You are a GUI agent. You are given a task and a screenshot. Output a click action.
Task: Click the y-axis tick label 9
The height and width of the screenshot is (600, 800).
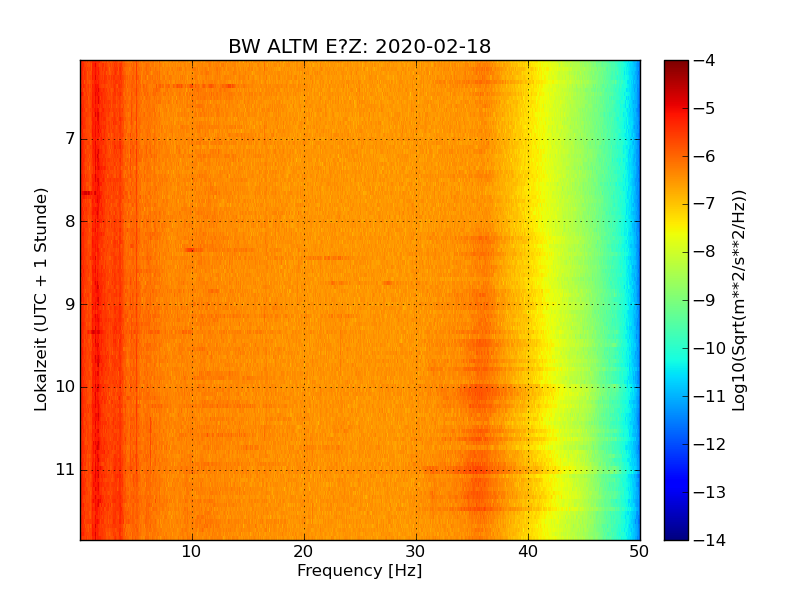click(x=70, y=305)
